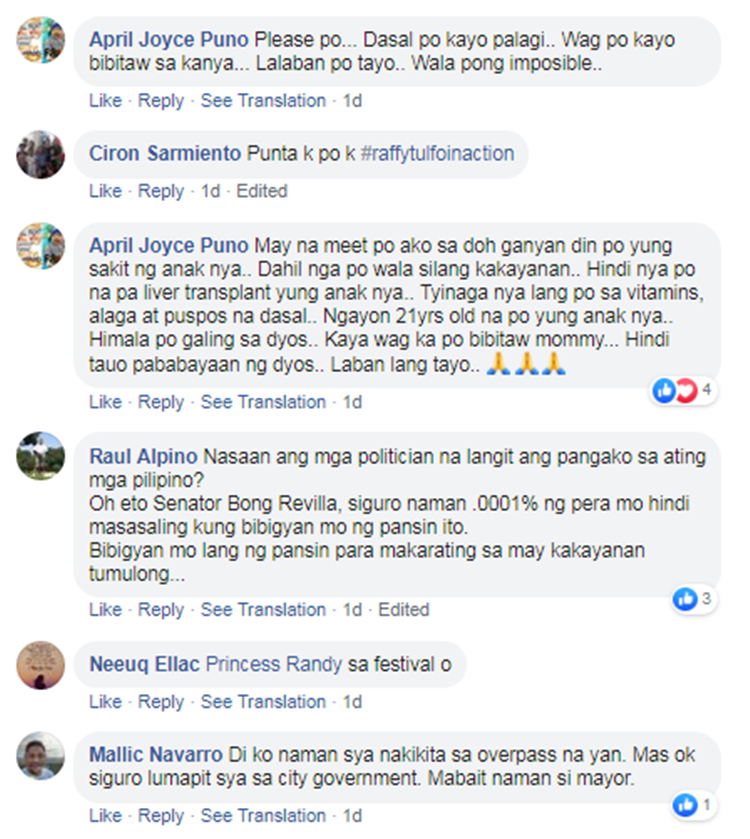The width and height of the screenshot is (750, 839).
Task: Open the like and love reactions showing 4
Action: pos(684,391)
